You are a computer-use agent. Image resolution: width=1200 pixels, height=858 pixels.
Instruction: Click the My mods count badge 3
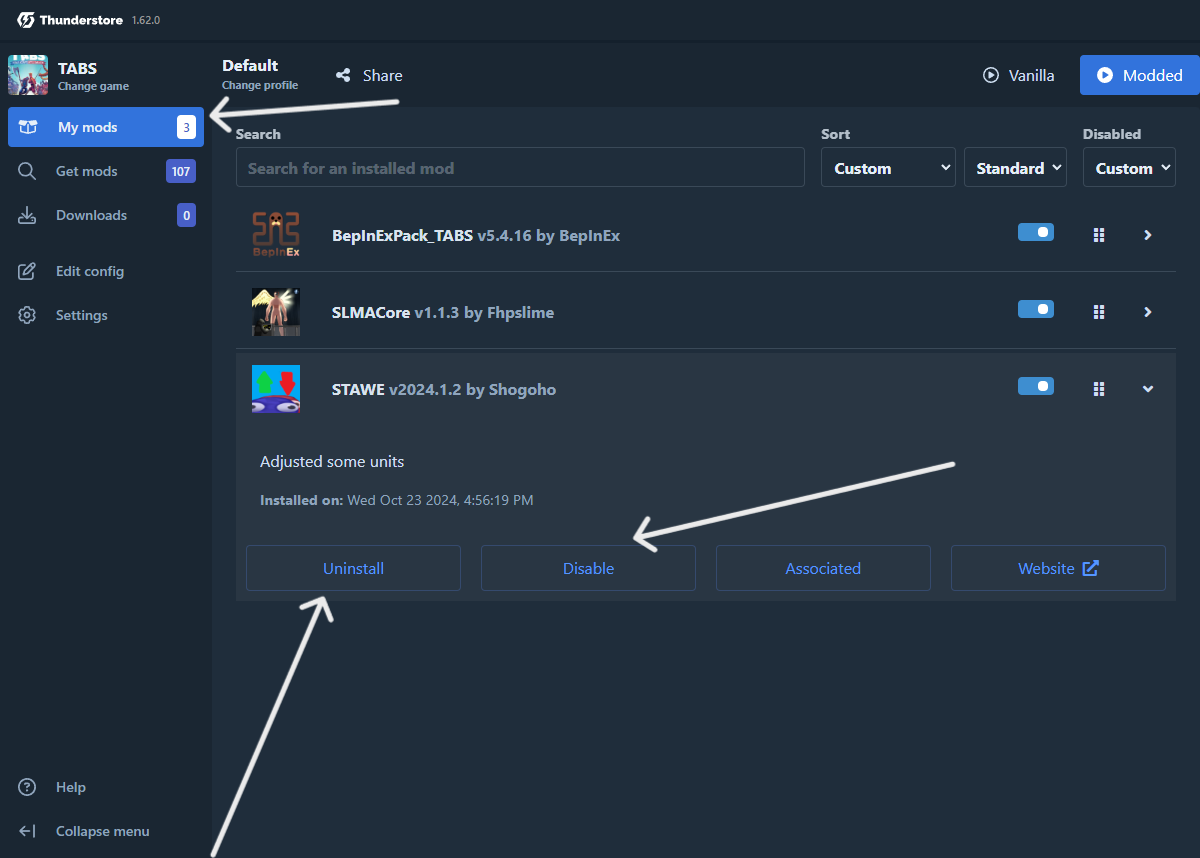tap(186, 127)
